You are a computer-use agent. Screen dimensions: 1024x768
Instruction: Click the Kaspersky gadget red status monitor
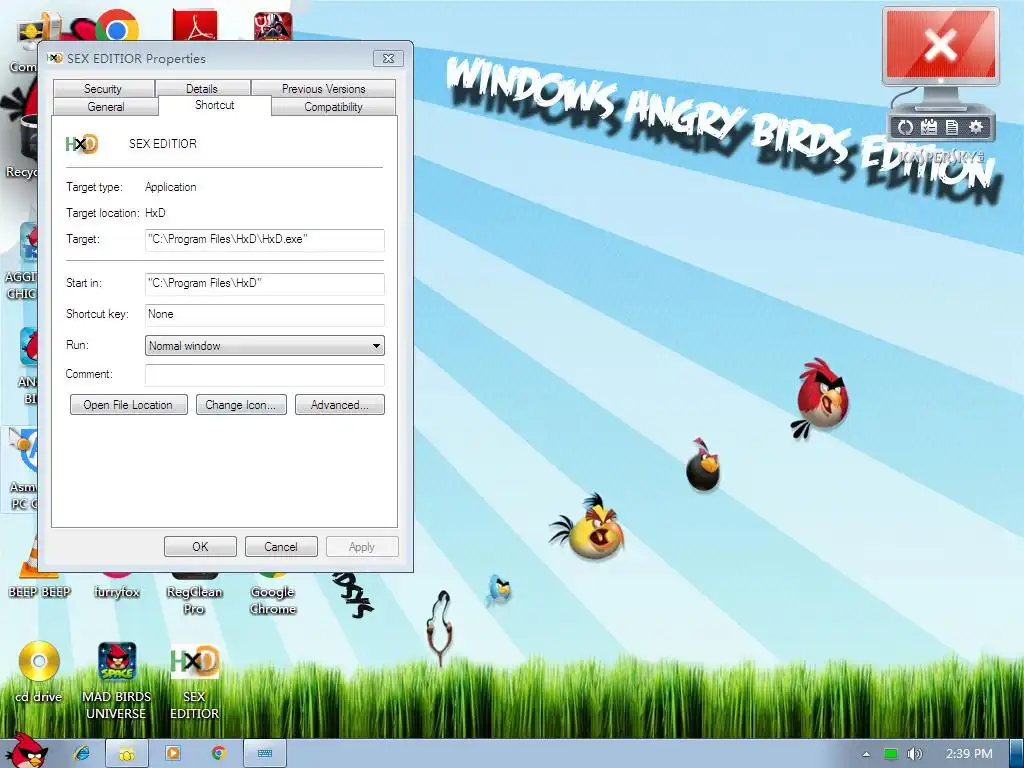(940, 45)
